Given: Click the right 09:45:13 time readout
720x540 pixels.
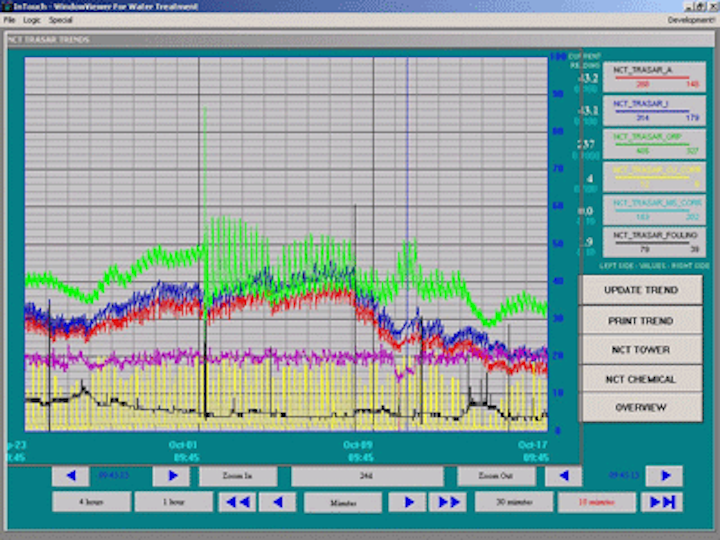Looking at the screenshot, I should click(624, 475).
